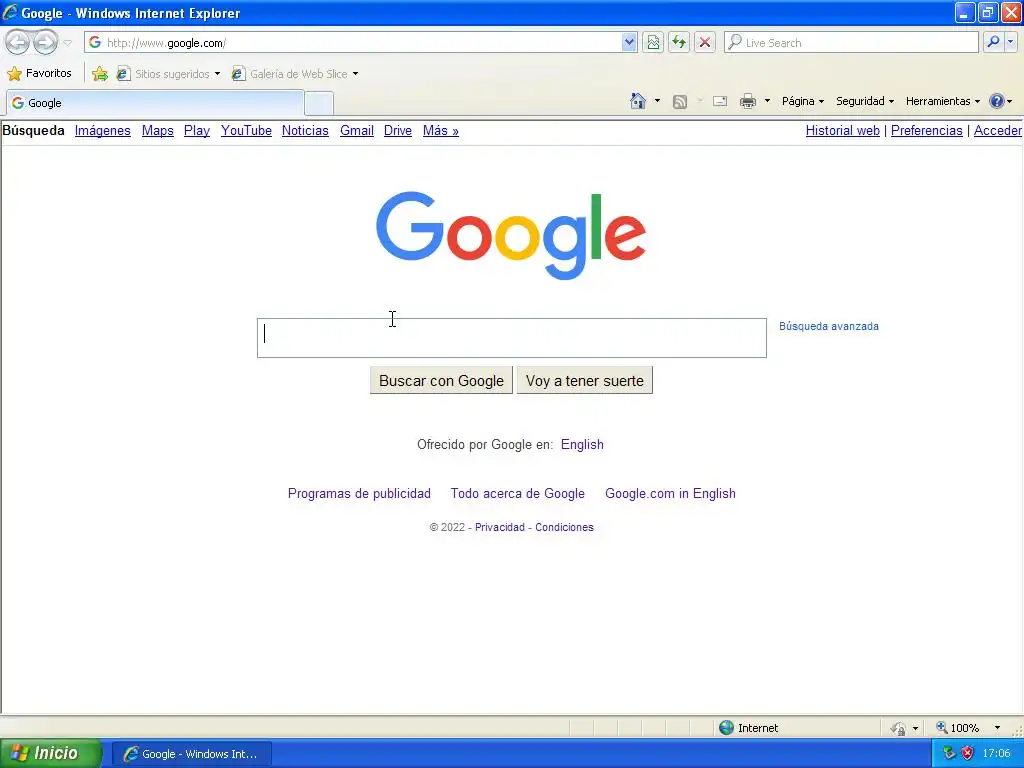The image size is (1024, 768).
Task: Open the Inicio start menu
Action: point(51,753)
